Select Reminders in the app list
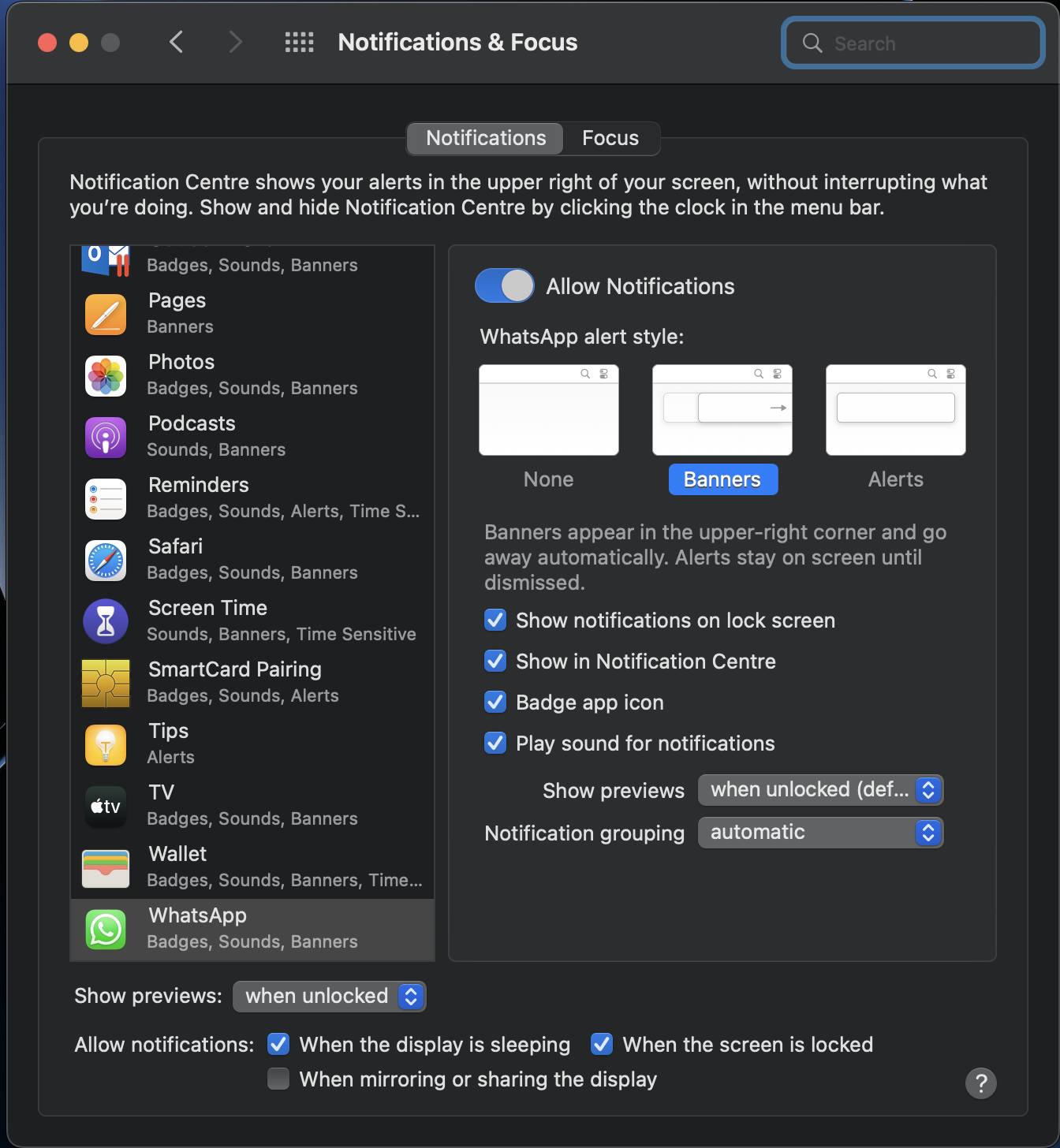1060x1148 pixels. coord(252,498)
